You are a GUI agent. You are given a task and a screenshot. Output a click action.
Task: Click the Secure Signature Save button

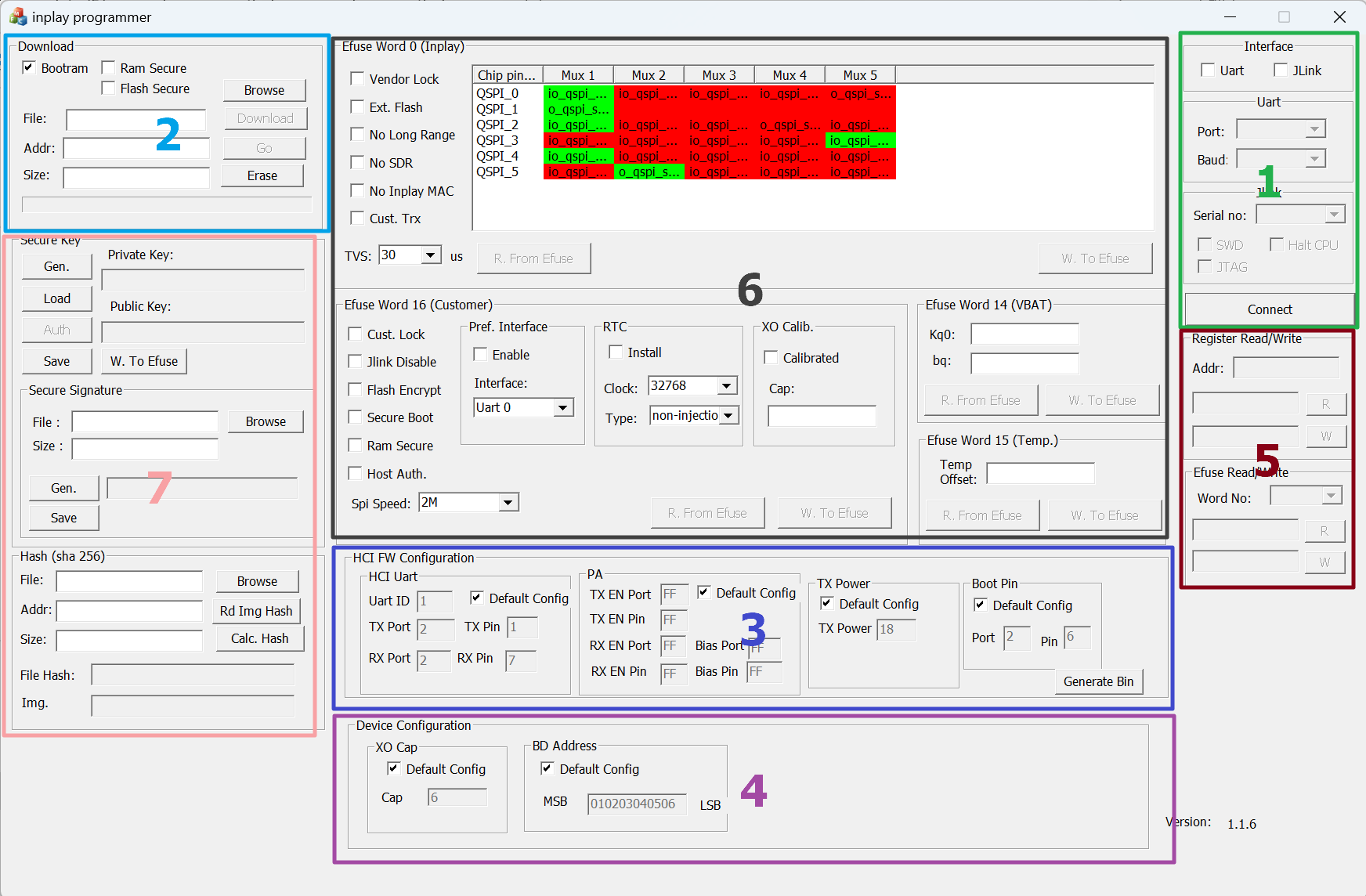tap(63, 518)
